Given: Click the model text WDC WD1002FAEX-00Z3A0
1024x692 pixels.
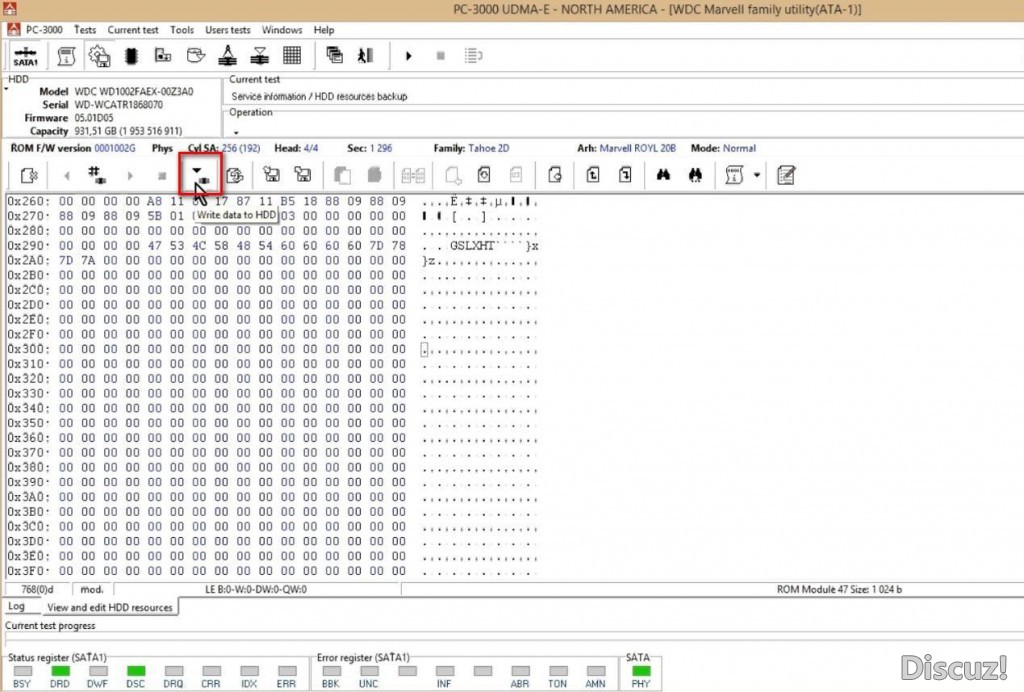Looking at the screenshot, I should point(134,91).
